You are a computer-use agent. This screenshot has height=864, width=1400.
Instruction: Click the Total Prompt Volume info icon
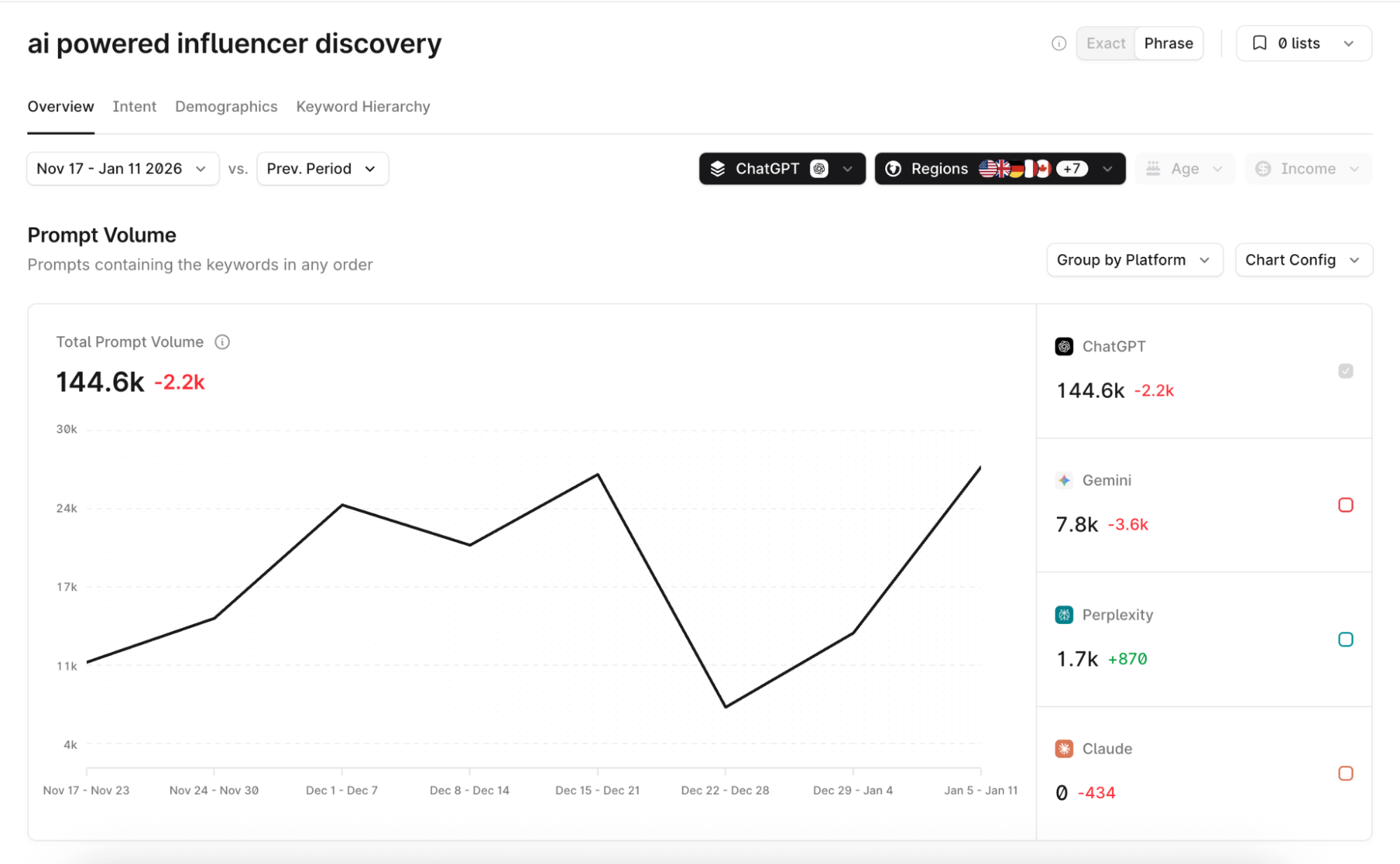tap(222, 342)
